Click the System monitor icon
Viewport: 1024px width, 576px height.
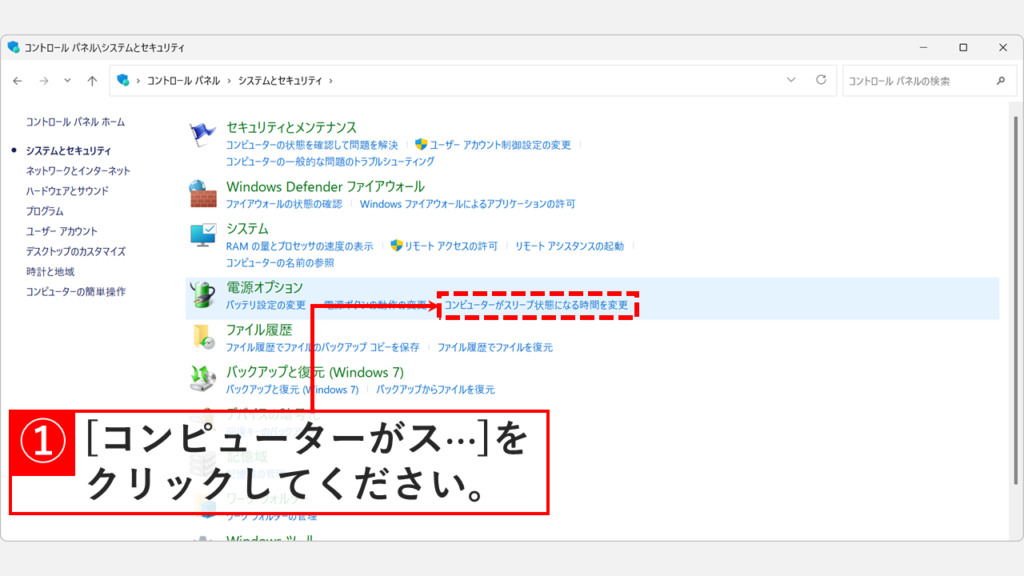[x=203, y=234]
